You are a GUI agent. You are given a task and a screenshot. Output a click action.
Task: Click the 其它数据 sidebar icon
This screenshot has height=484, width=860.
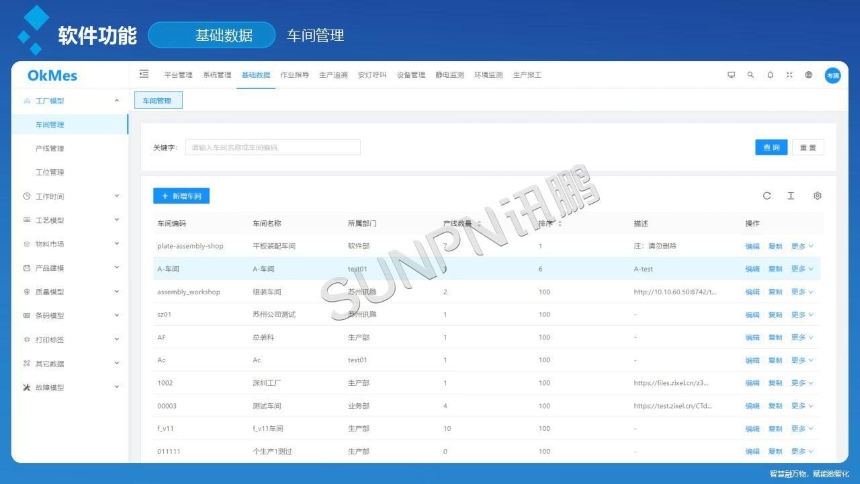click(26, 363)
